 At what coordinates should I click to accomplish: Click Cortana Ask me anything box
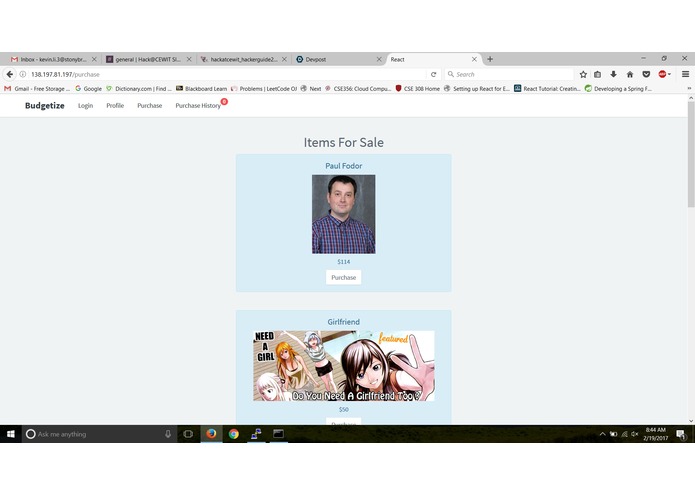click(99, 434)
